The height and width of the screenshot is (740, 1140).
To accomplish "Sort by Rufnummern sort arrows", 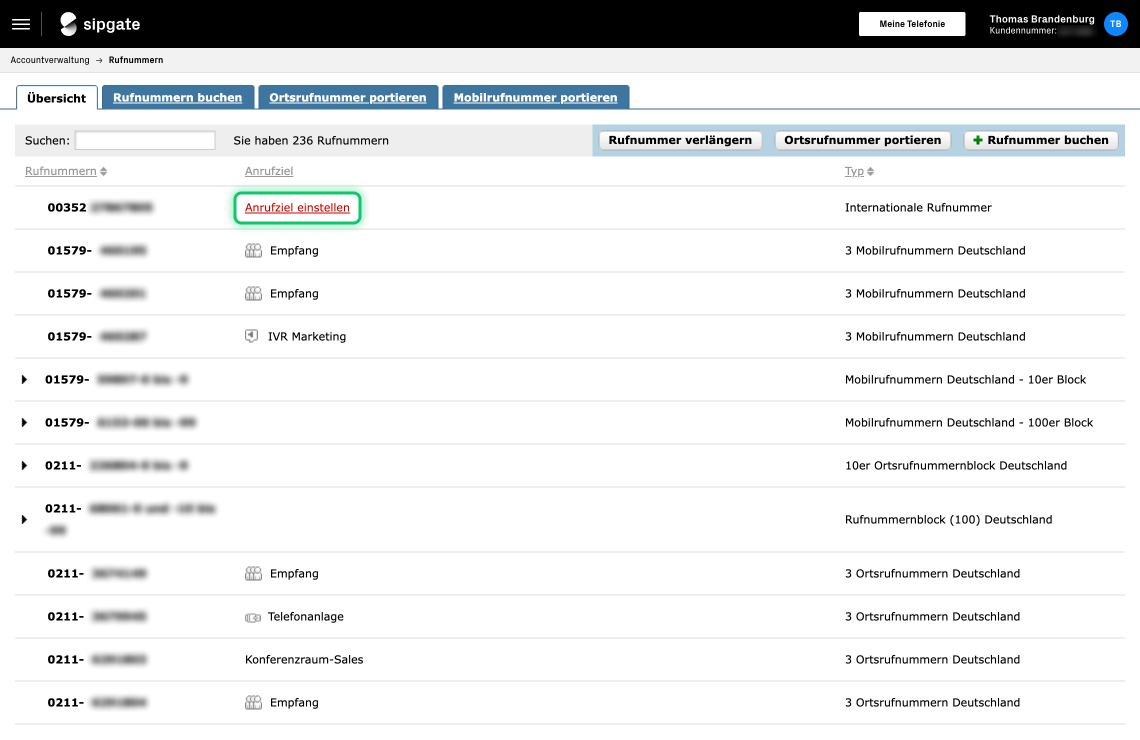I will pos(103,172).
